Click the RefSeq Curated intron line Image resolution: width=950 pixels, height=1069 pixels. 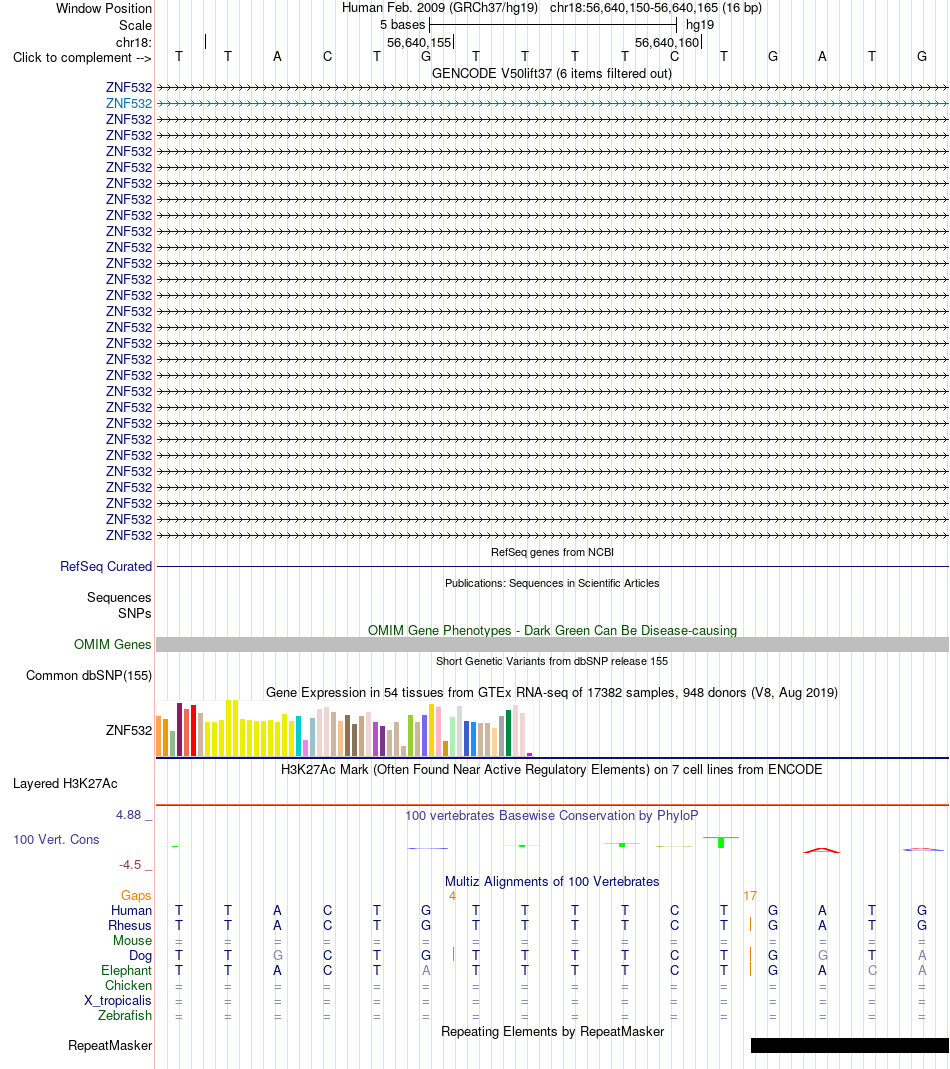tap(552, 567)
